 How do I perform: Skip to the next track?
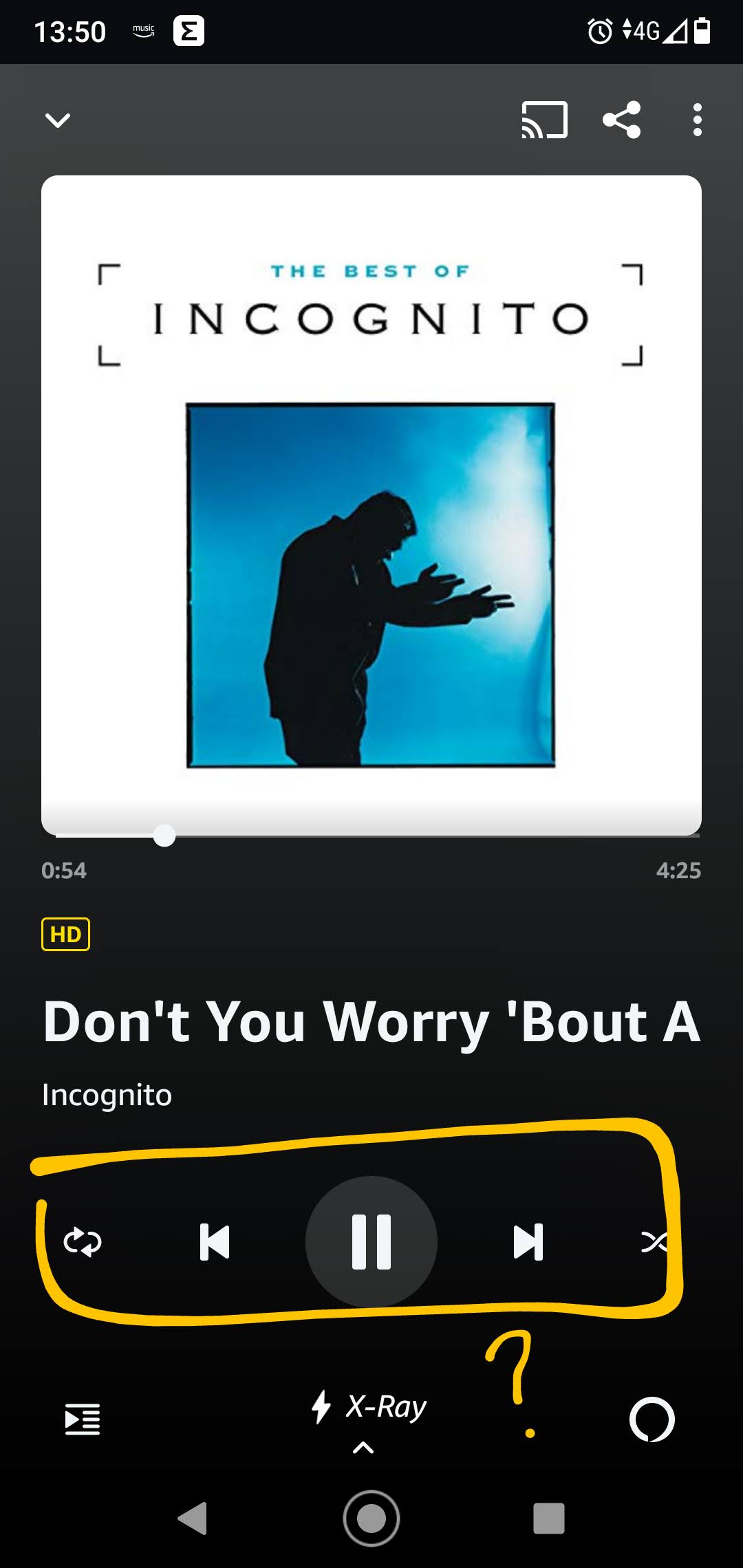528,1242
